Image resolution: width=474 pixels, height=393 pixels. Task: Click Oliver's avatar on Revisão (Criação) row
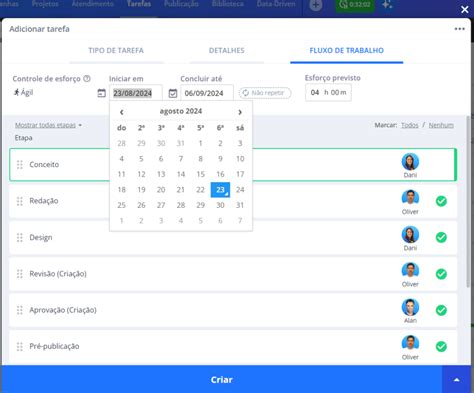410,271
